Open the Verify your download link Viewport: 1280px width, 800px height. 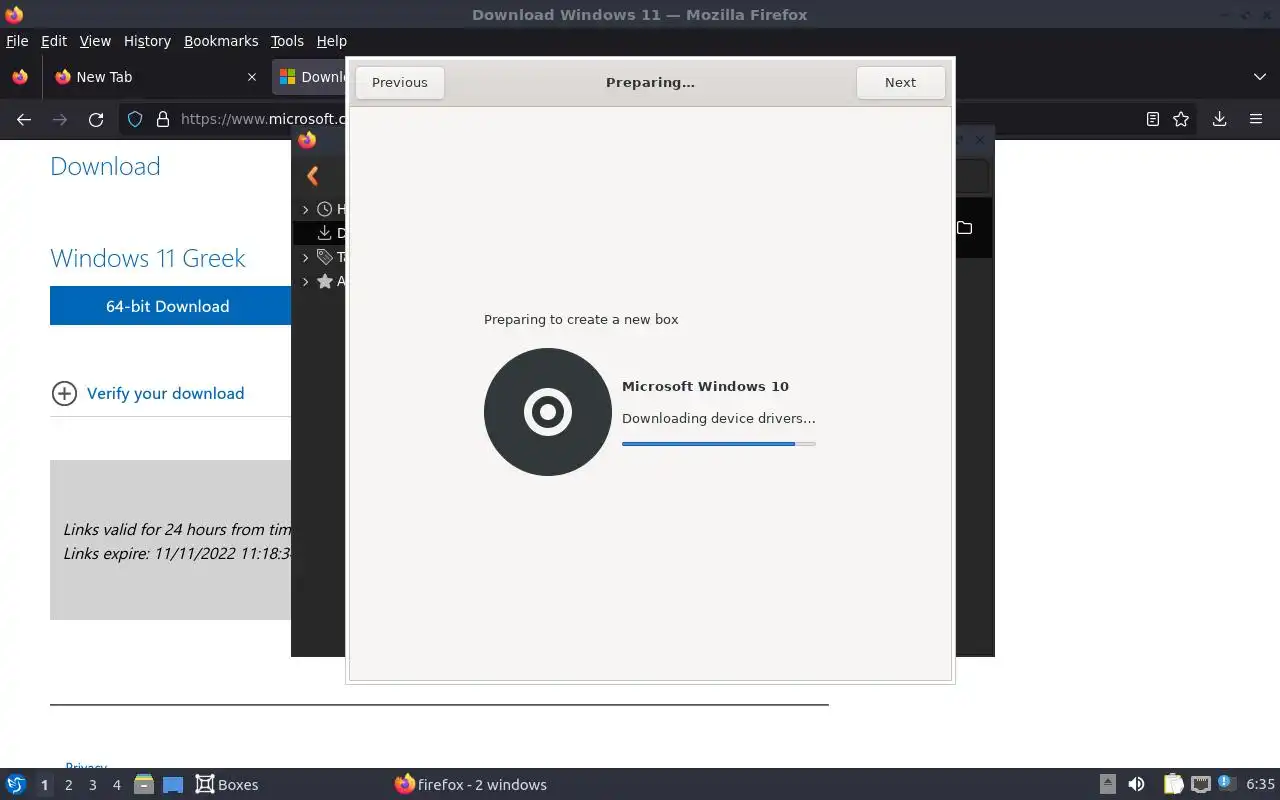pos(165,393)
